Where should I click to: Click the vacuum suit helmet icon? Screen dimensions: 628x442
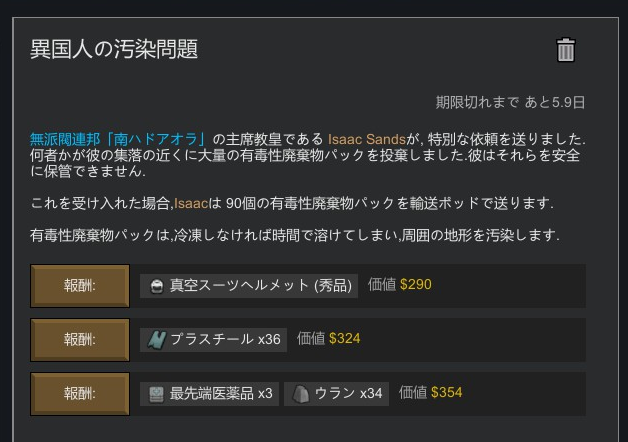tap(156, 286)
